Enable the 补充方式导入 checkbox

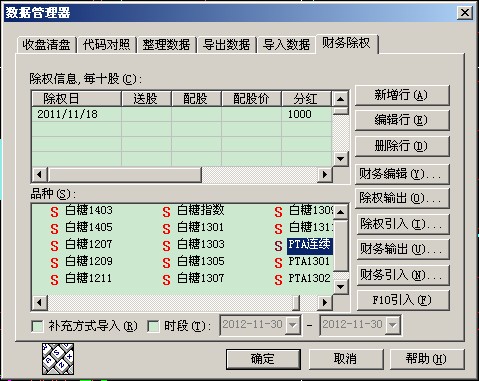click(37, 326)
